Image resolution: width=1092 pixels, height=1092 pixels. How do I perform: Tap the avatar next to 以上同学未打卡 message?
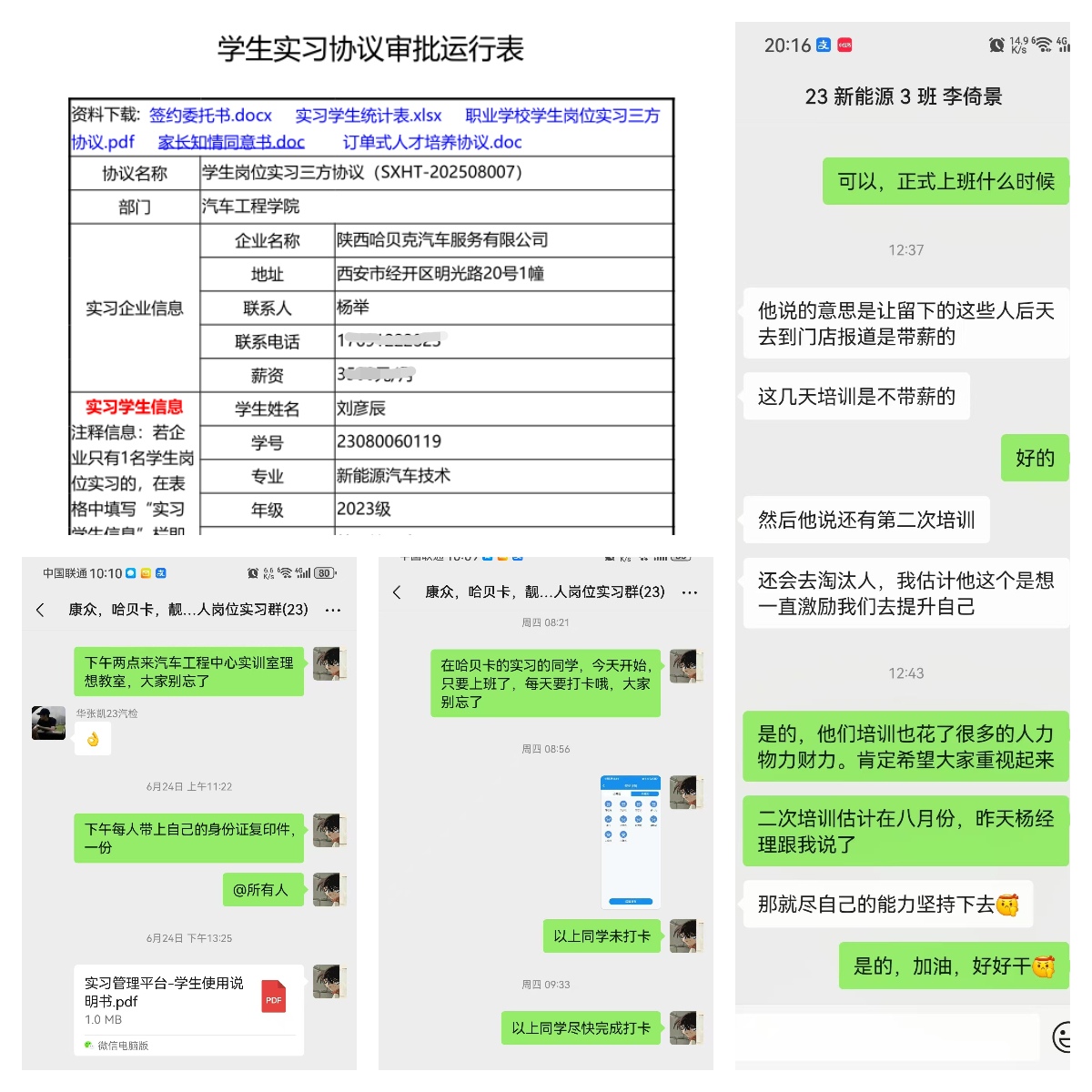[687, 935]
